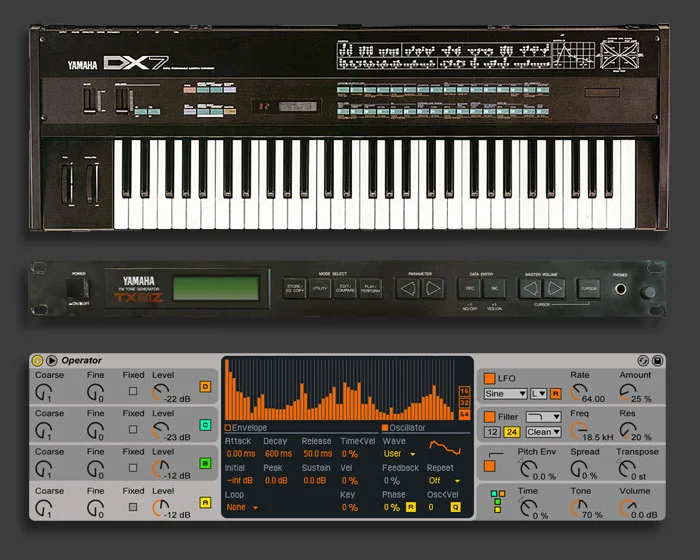Click the LFO Amount knob
700x560 pixels.
point(628,392)
